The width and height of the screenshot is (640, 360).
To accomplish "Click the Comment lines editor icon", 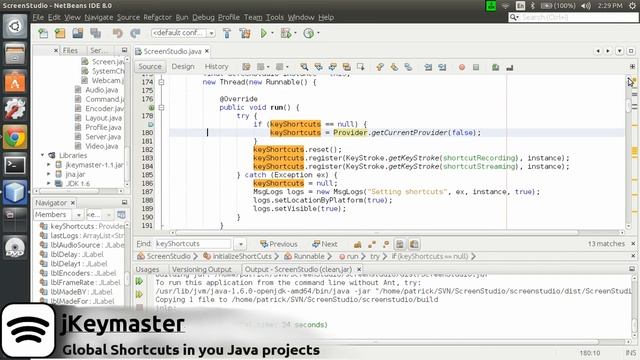I will point(496,67).
